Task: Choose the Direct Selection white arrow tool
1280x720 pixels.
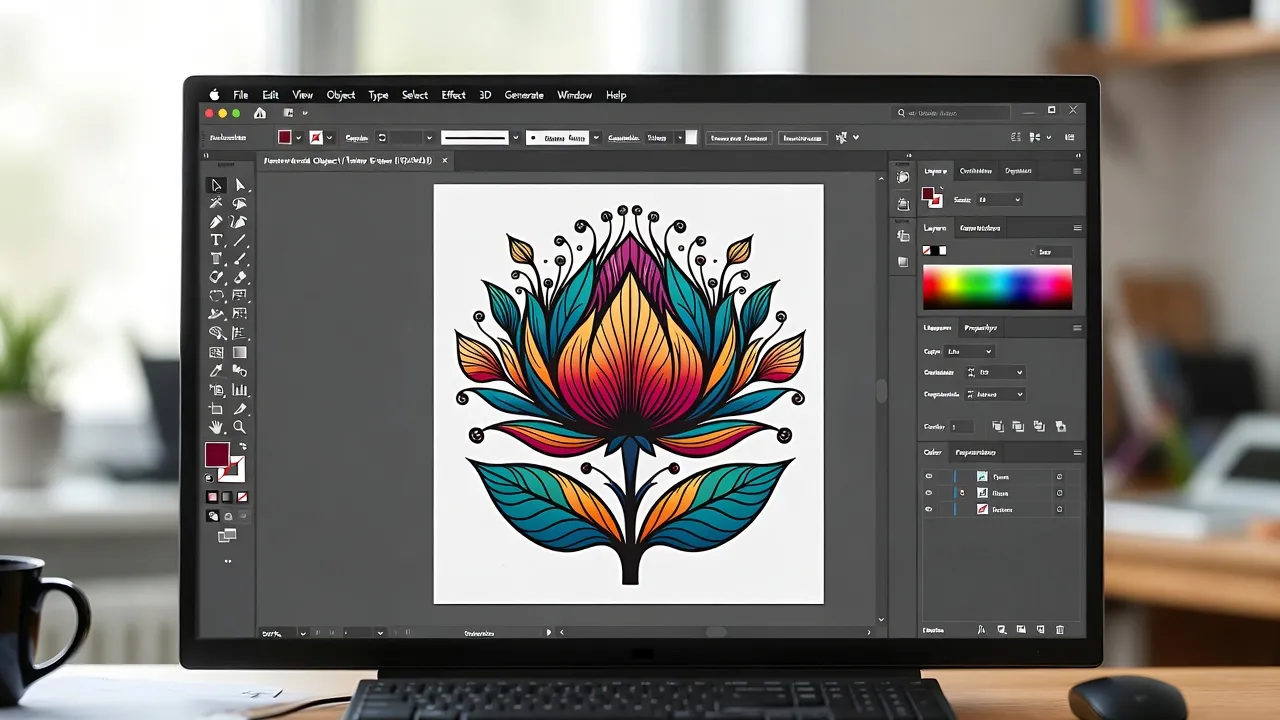Action: (240, 185)
